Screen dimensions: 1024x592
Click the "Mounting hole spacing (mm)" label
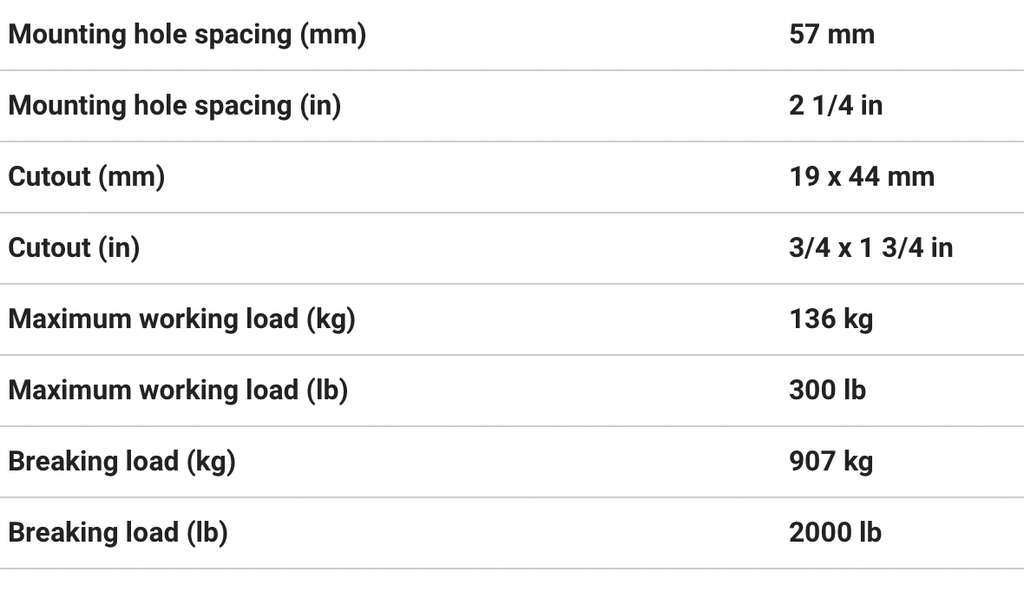[187, 35]
